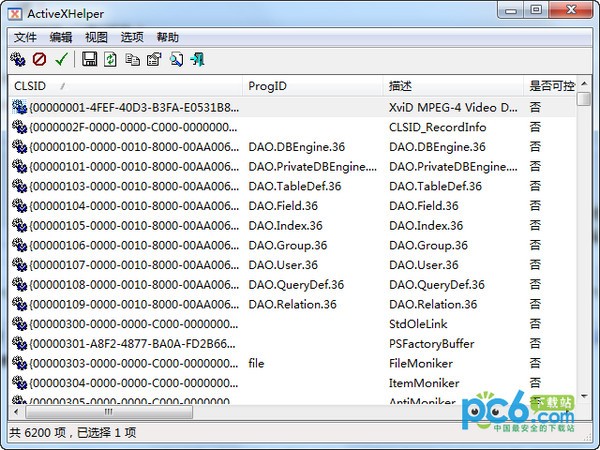
Task: Click gear icon of XviD MPEG-4 row
Action: [x=19, y=107]
